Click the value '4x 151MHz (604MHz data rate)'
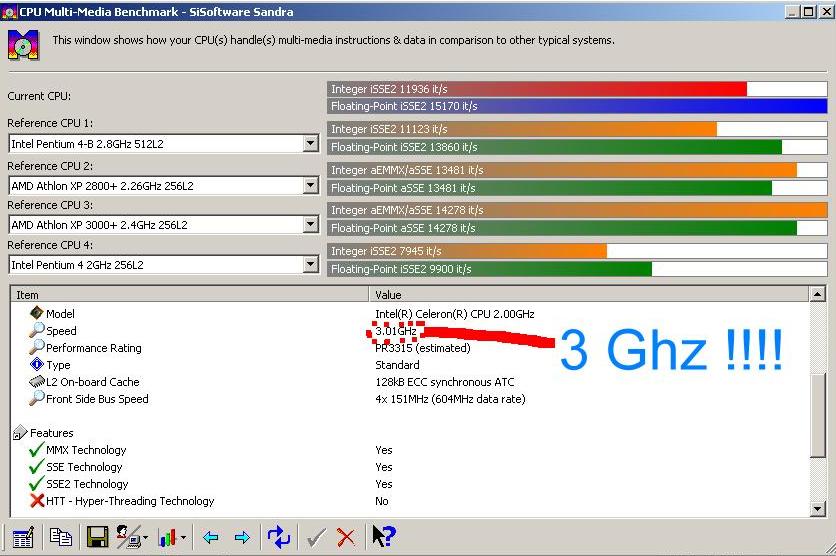The image size is (836, 556). tap(451, 399)
